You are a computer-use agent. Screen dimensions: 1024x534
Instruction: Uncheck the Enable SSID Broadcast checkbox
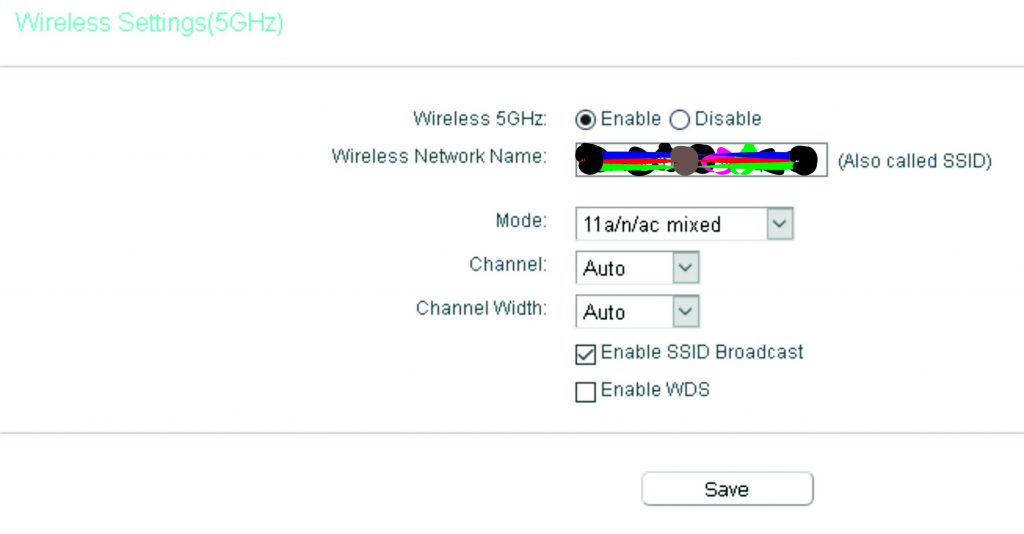[x=585, y=354]
